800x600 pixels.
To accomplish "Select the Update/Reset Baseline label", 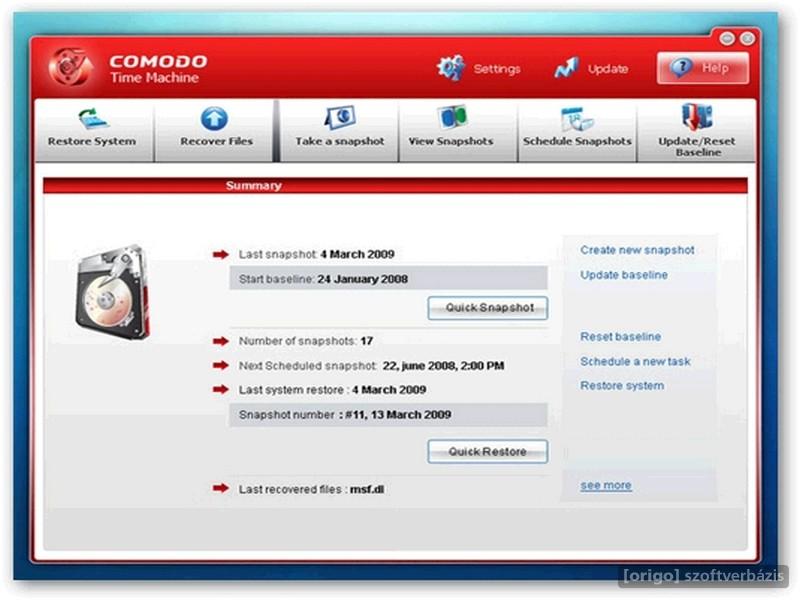I will 697,147.
